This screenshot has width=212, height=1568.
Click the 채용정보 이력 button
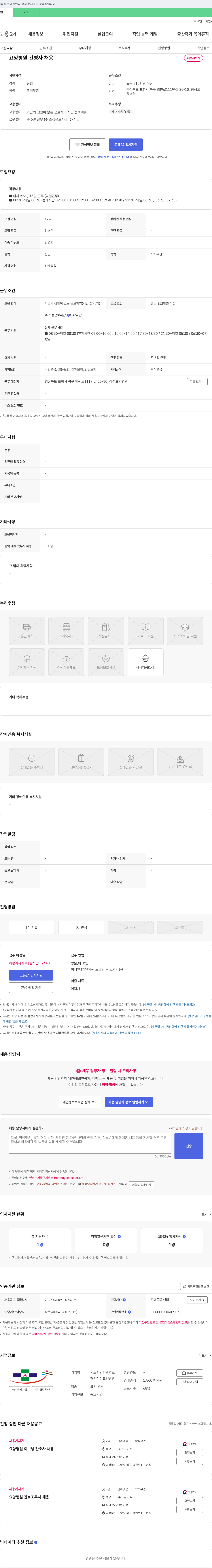[x=189, y=1382]
